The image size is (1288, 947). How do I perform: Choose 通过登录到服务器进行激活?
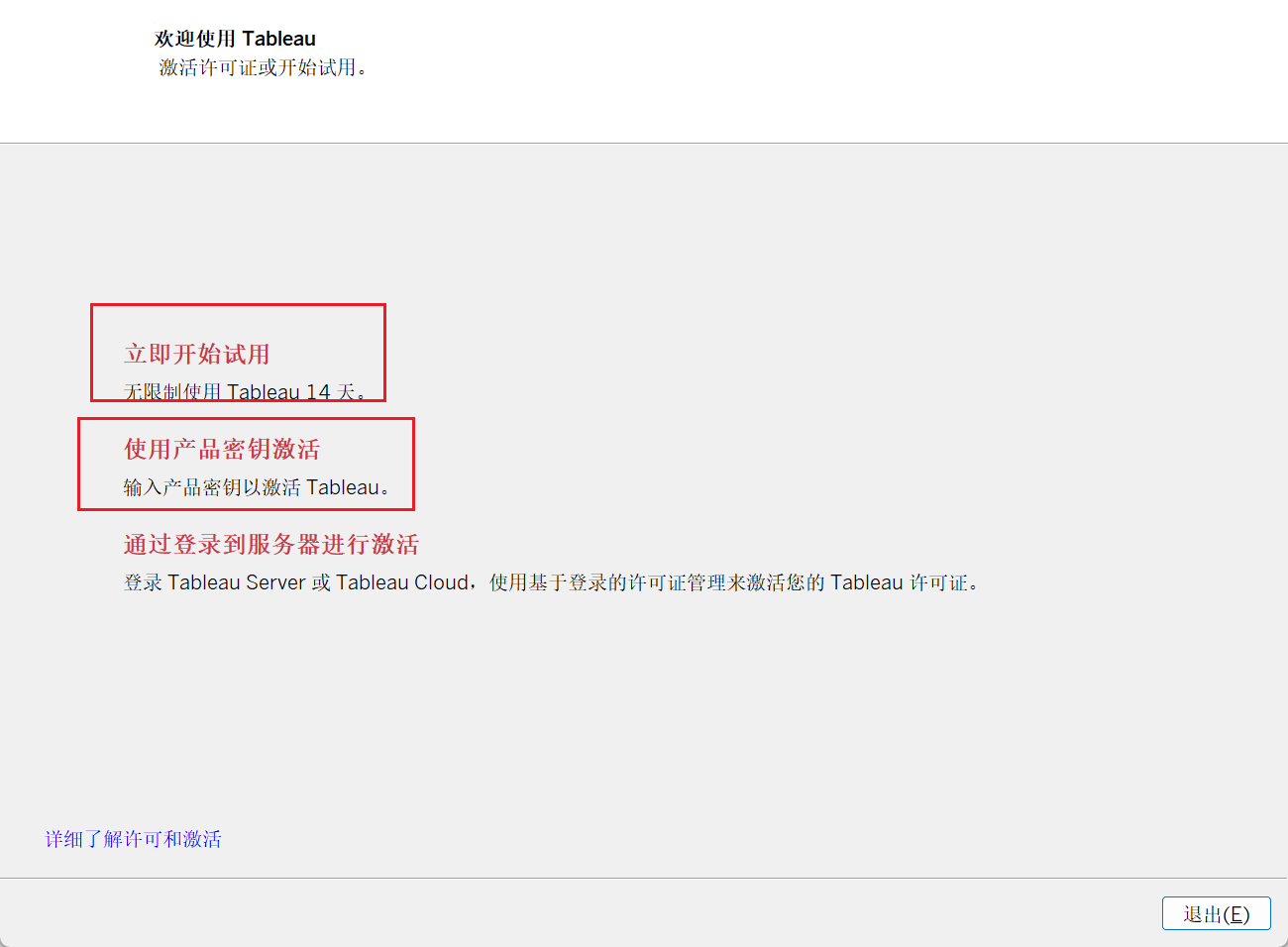pyautogui.click(x=271, y=544)
